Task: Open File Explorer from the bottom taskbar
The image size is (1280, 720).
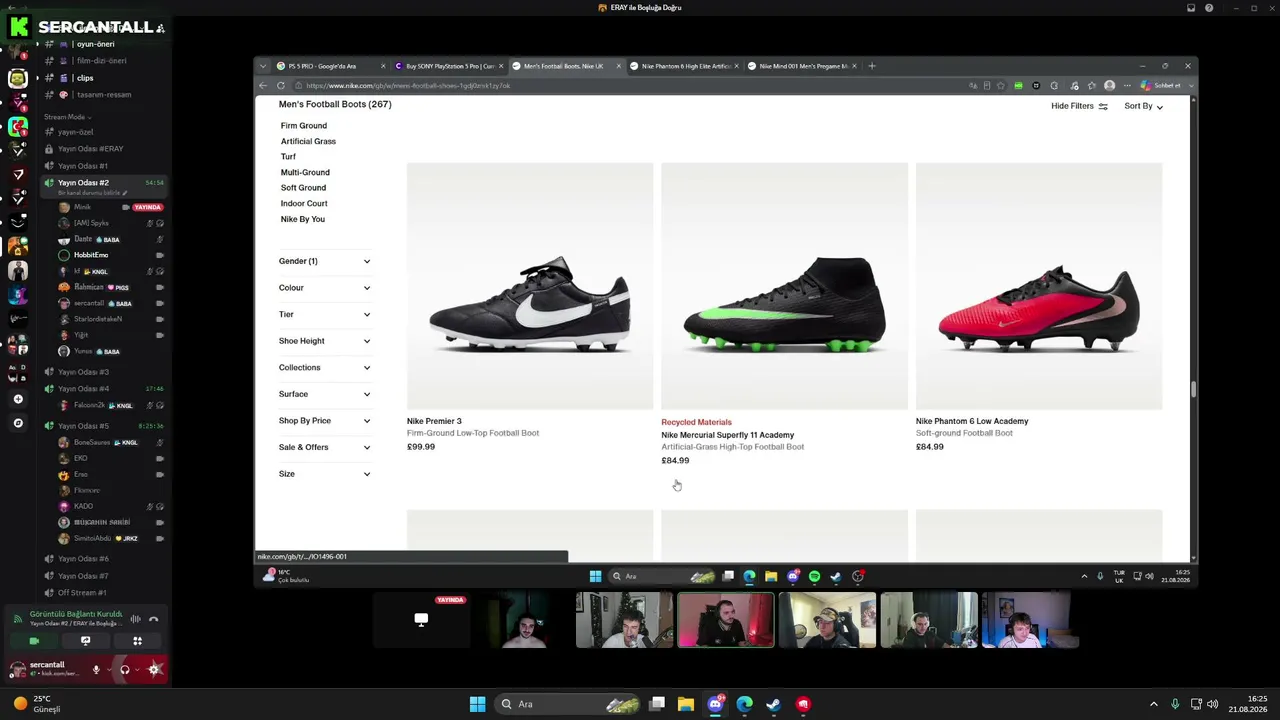Action: [685, 704]
